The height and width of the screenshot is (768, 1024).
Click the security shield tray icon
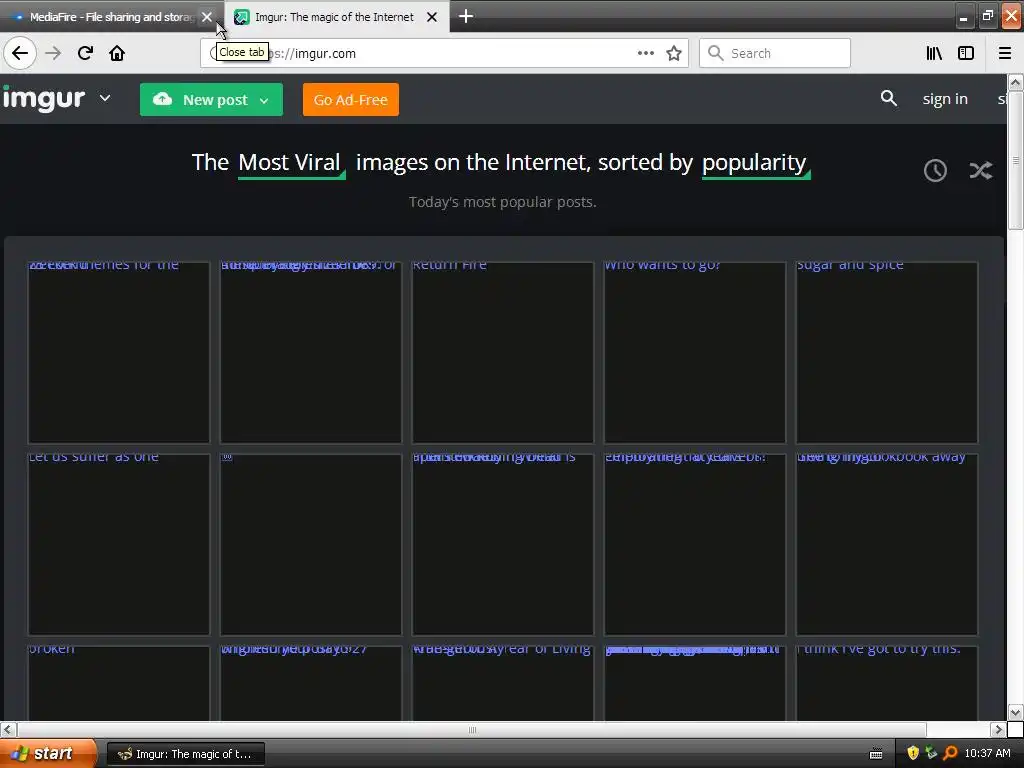coord(913,754)
